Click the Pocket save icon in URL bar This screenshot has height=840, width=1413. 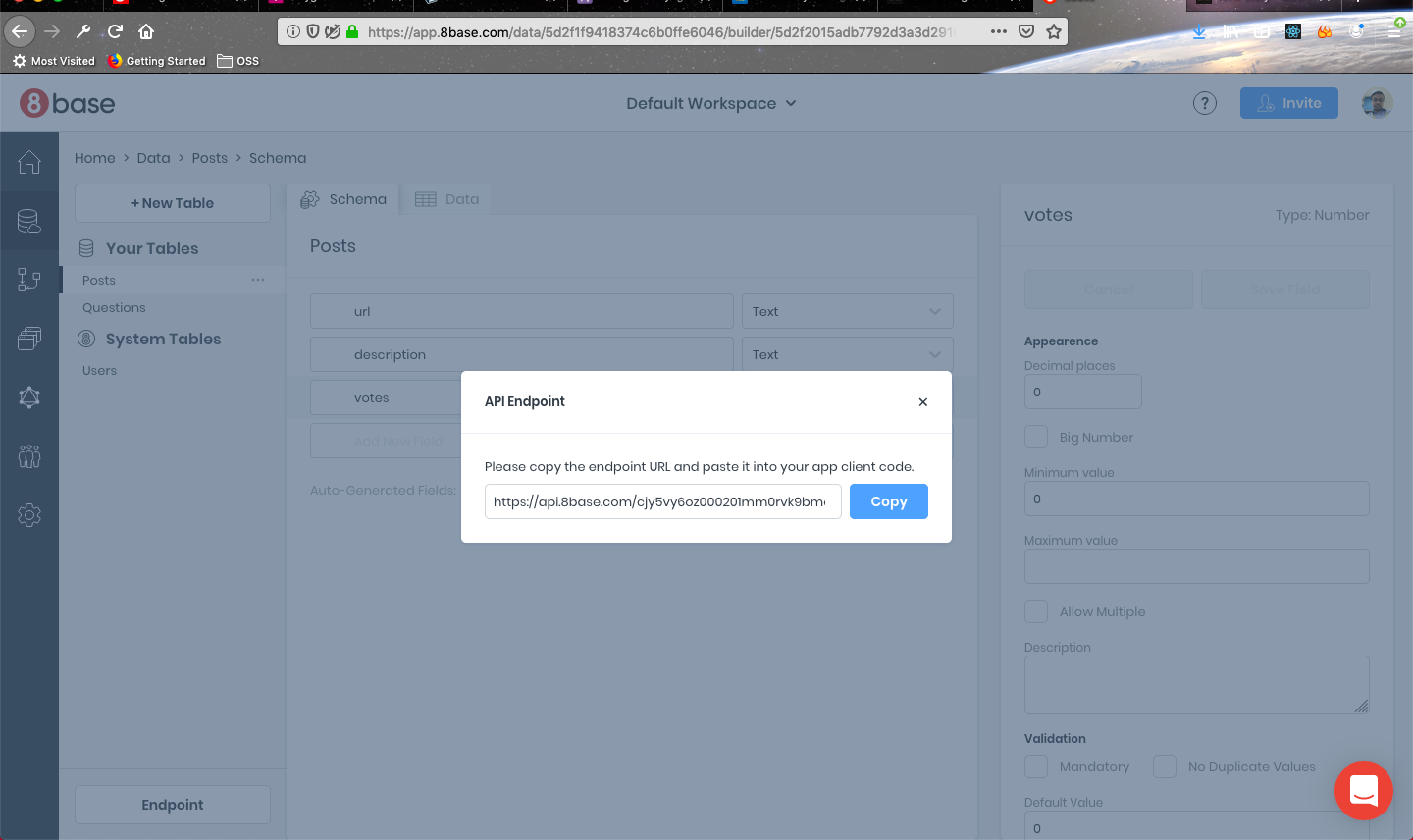pyautogui.click(x=1026, y=31)
